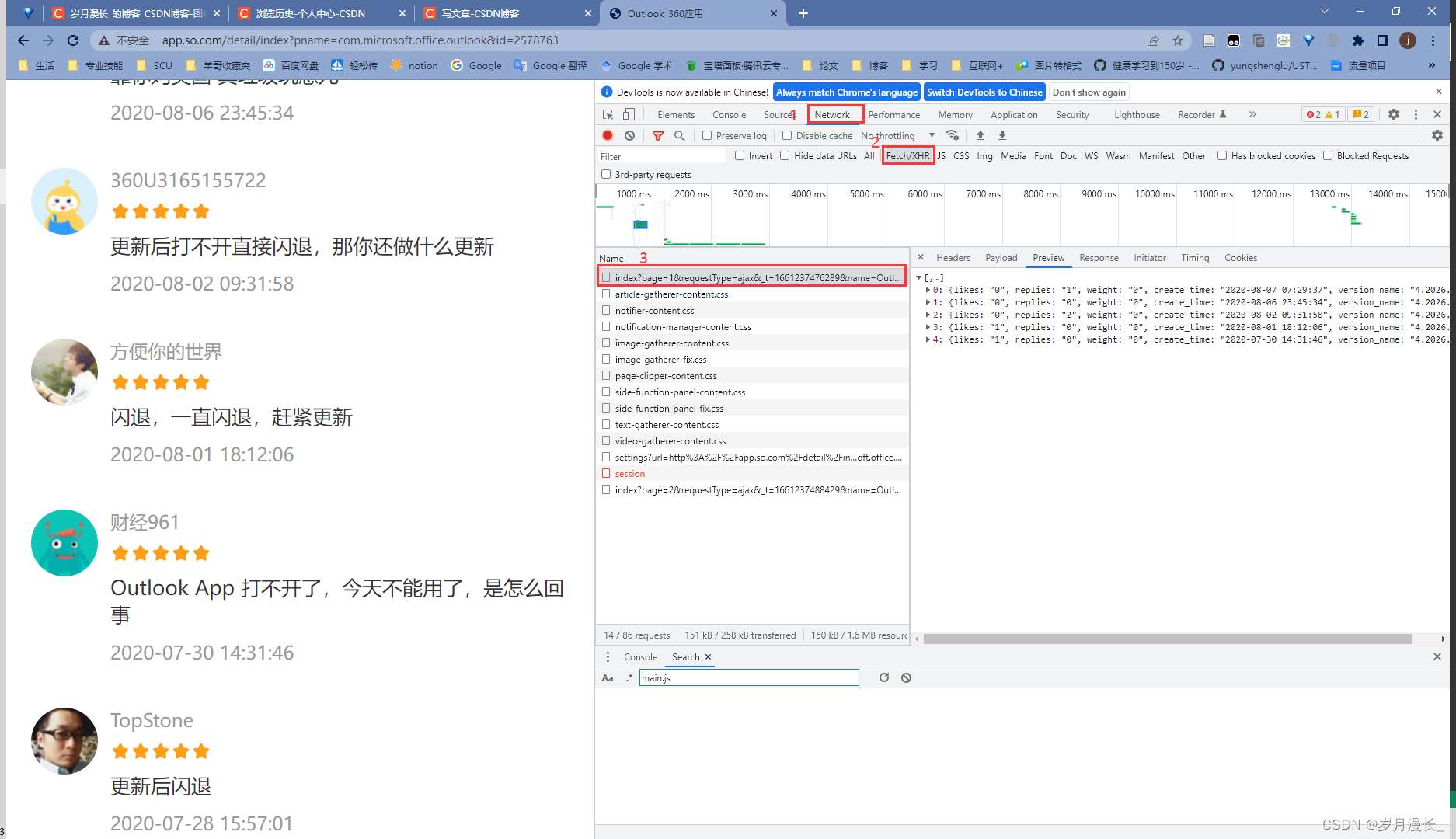Stop recording the network log
This screenshot has width=1456, height=839.
608,135
